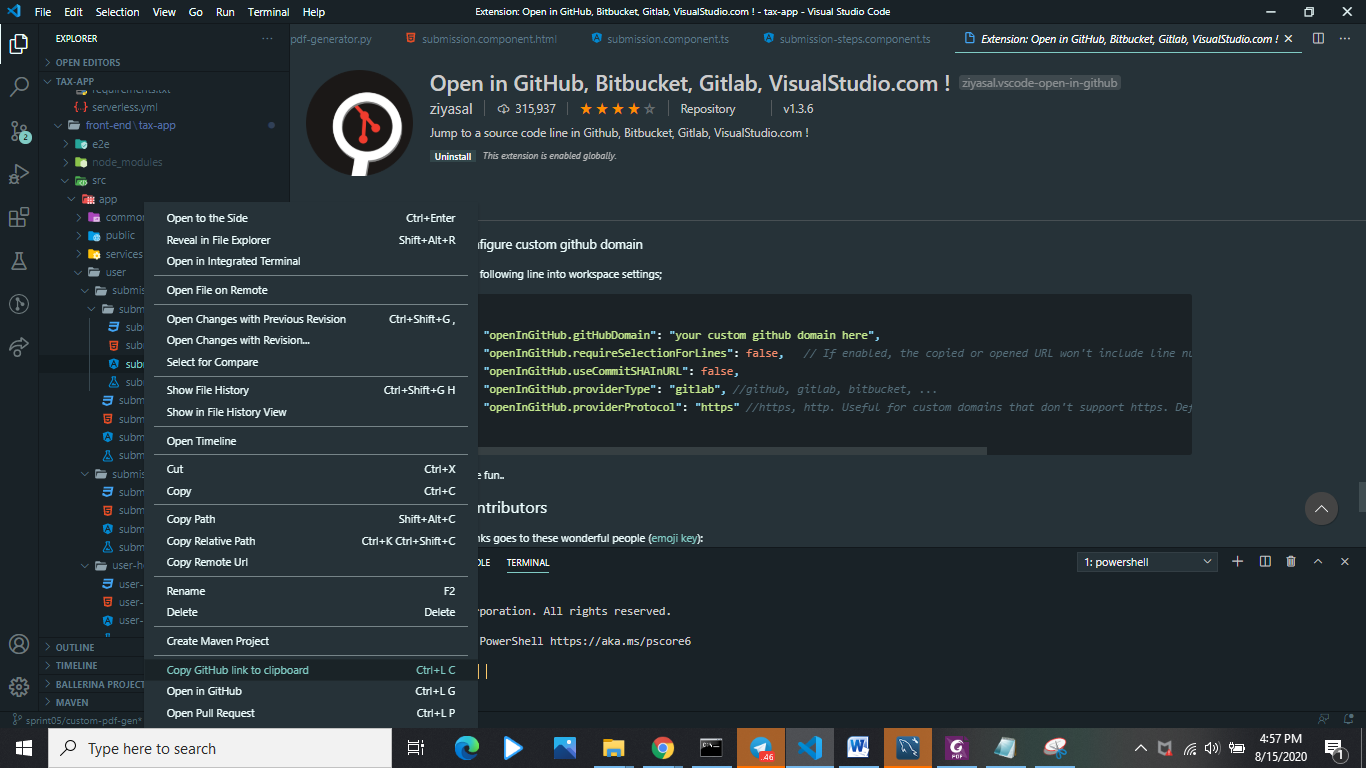Screen dimensions: 1366x768
Task: Click the status bar notifications bell
Action: pos(1350,719)
